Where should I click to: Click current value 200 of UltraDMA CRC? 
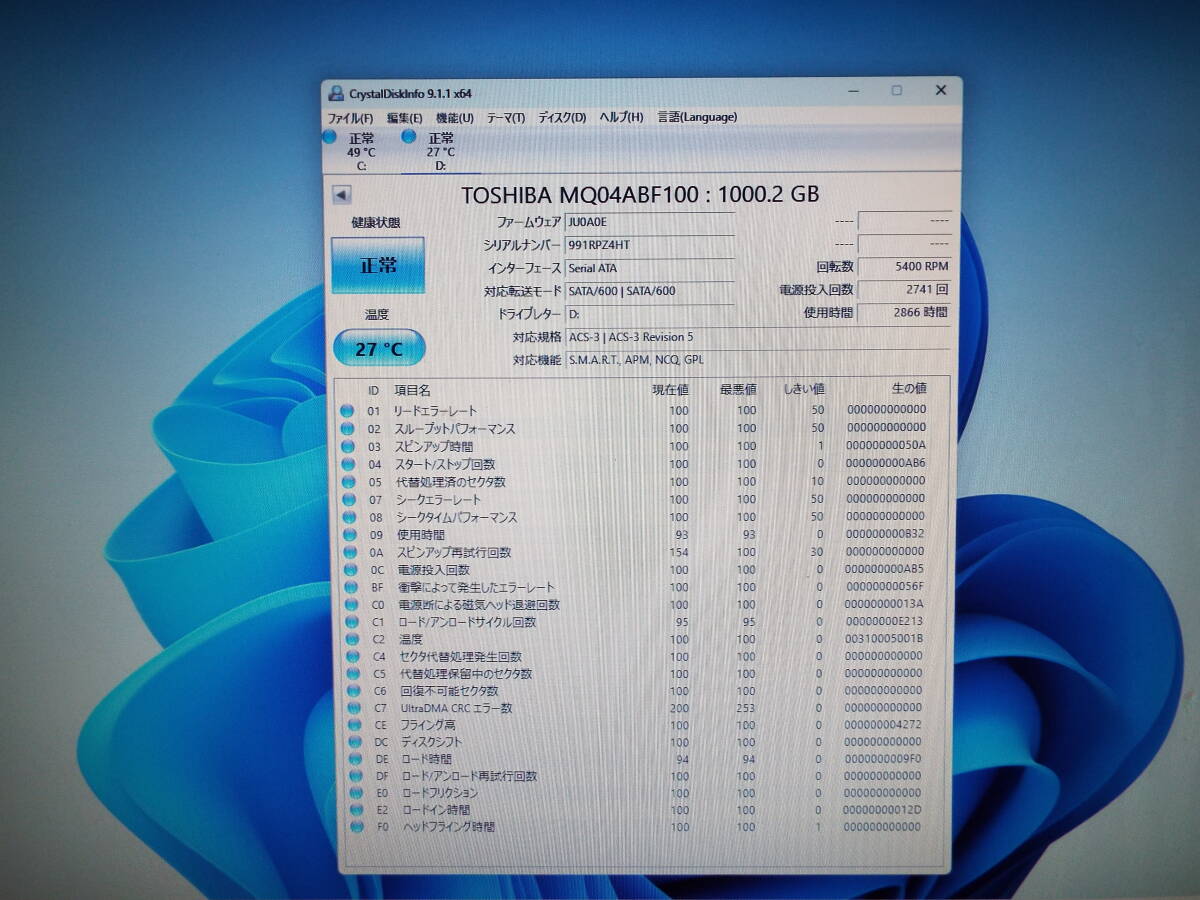(x=679, y=708)
